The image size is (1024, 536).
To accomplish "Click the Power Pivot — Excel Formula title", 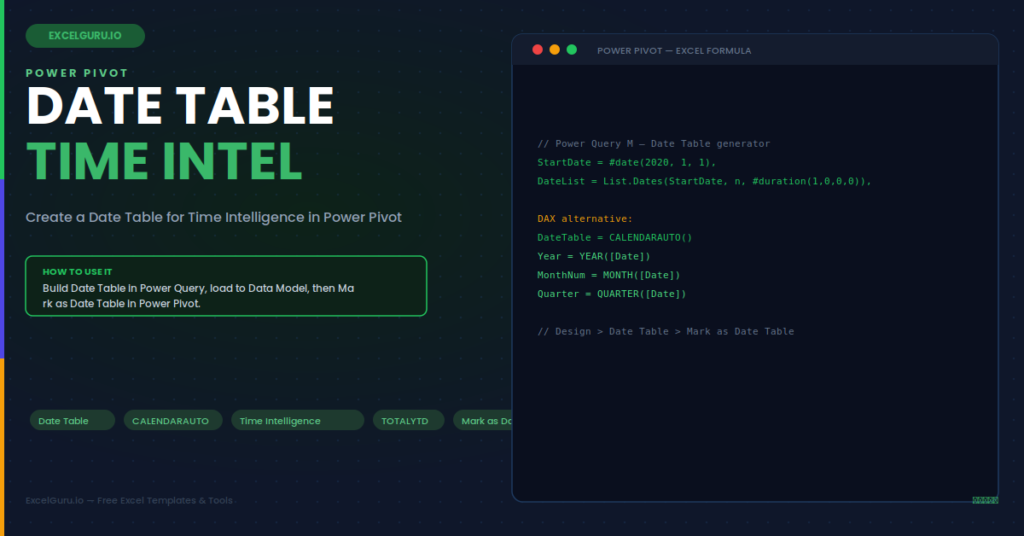I will 674,50.
